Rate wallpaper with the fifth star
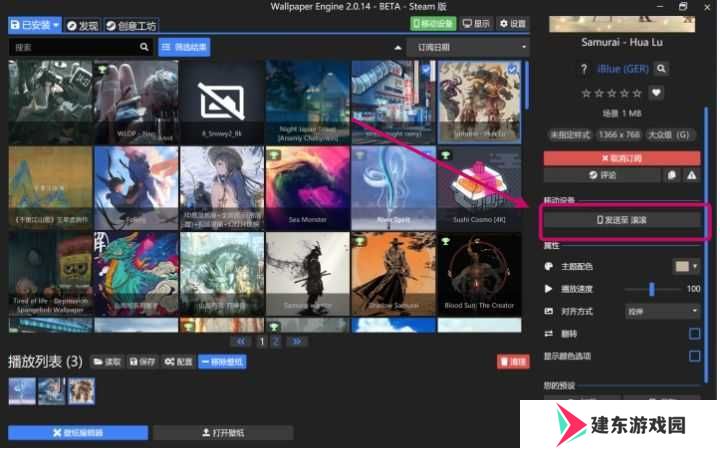This screenshot has width=720, height=450. pos(637,94)
